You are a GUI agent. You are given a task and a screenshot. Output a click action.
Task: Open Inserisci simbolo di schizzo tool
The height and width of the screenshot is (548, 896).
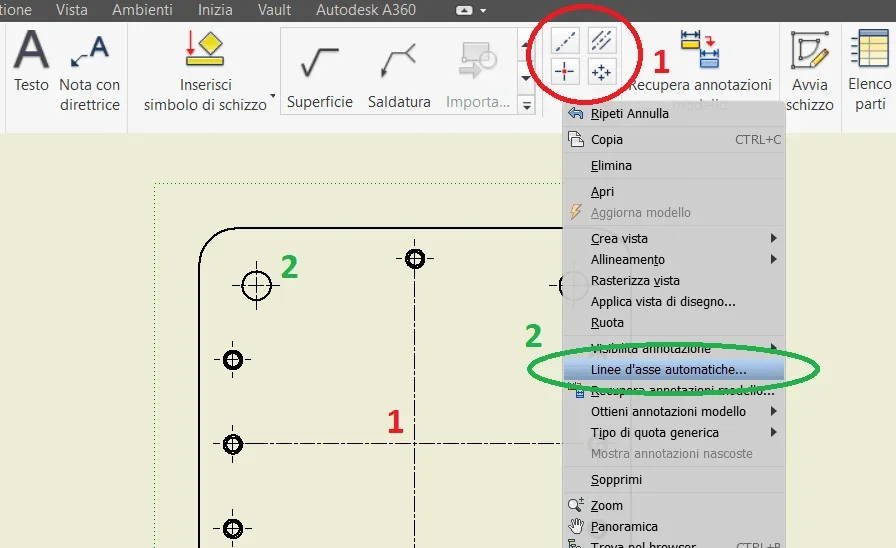pos(206,70)
